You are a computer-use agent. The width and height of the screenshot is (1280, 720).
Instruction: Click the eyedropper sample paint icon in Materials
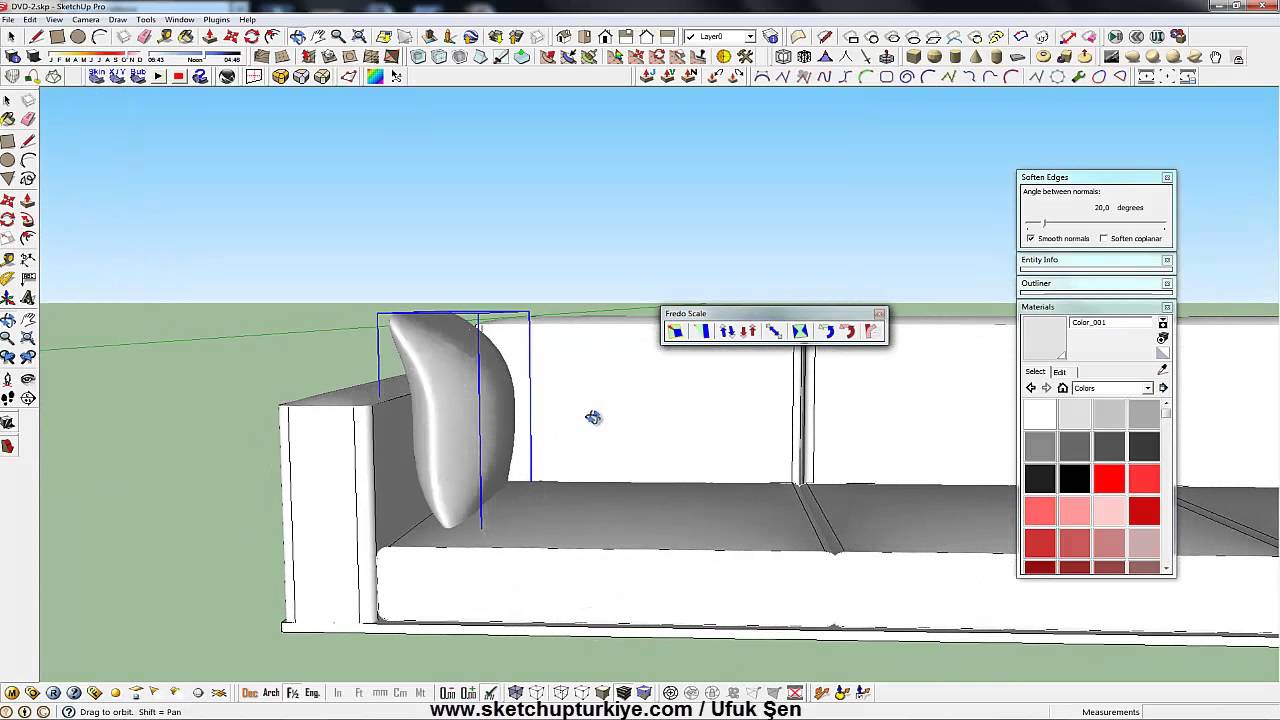[x=1162, y=370]
